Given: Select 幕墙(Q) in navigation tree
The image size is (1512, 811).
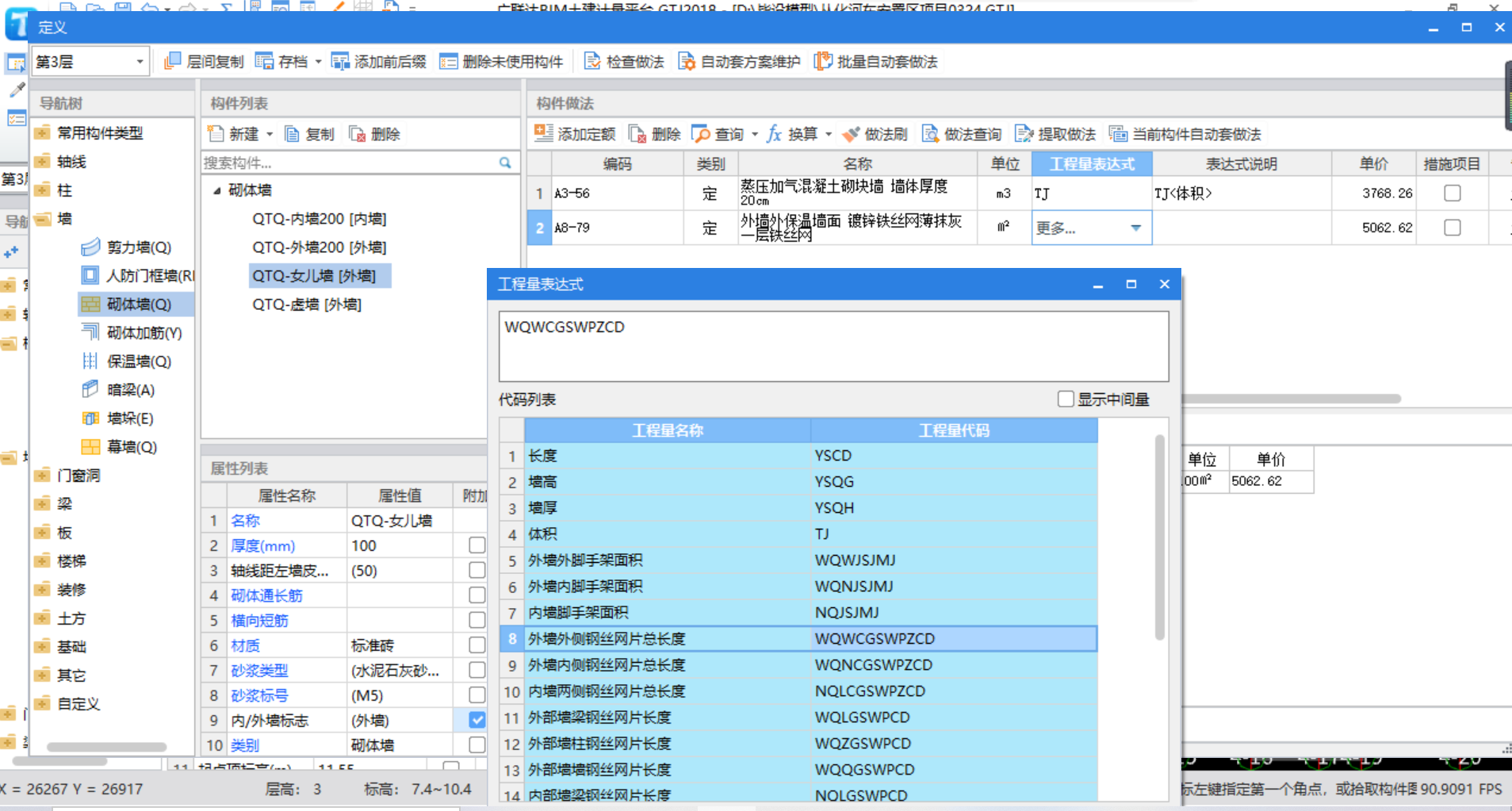Looking at the screenshot, I should point(119,447).
